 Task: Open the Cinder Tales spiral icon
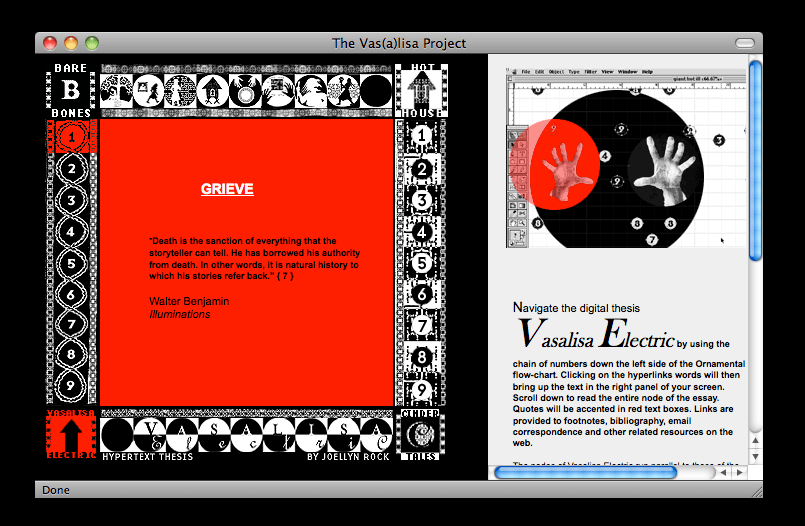(x=421, y=436)
